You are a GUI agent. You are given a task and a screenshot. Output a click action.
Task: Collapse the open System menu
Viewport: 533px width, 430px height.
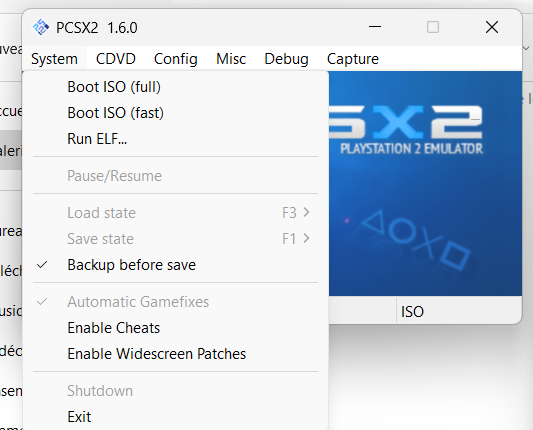(54, 59)
